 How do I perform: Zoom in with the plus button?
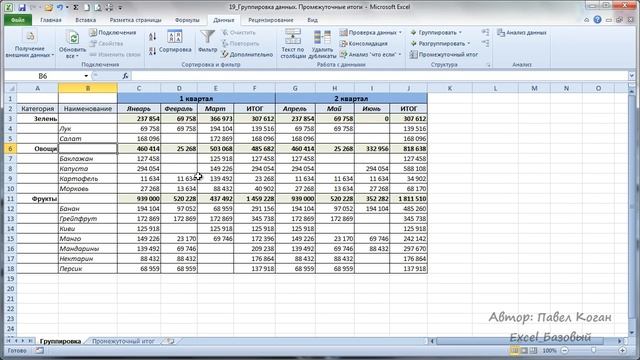click(x=622, y=350)
